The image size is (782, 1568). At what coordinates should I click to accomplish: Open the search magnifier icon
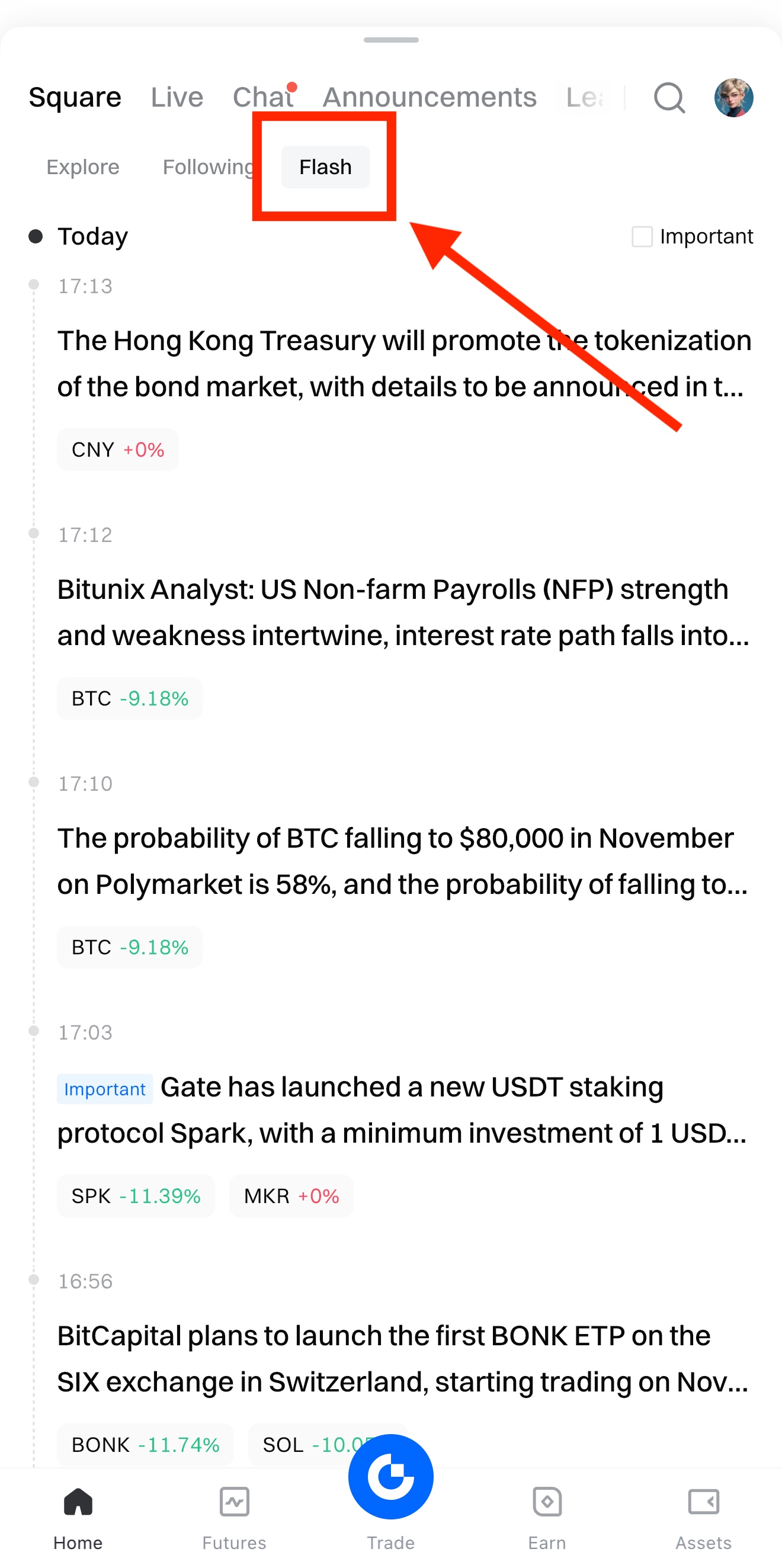pos(669,97)
